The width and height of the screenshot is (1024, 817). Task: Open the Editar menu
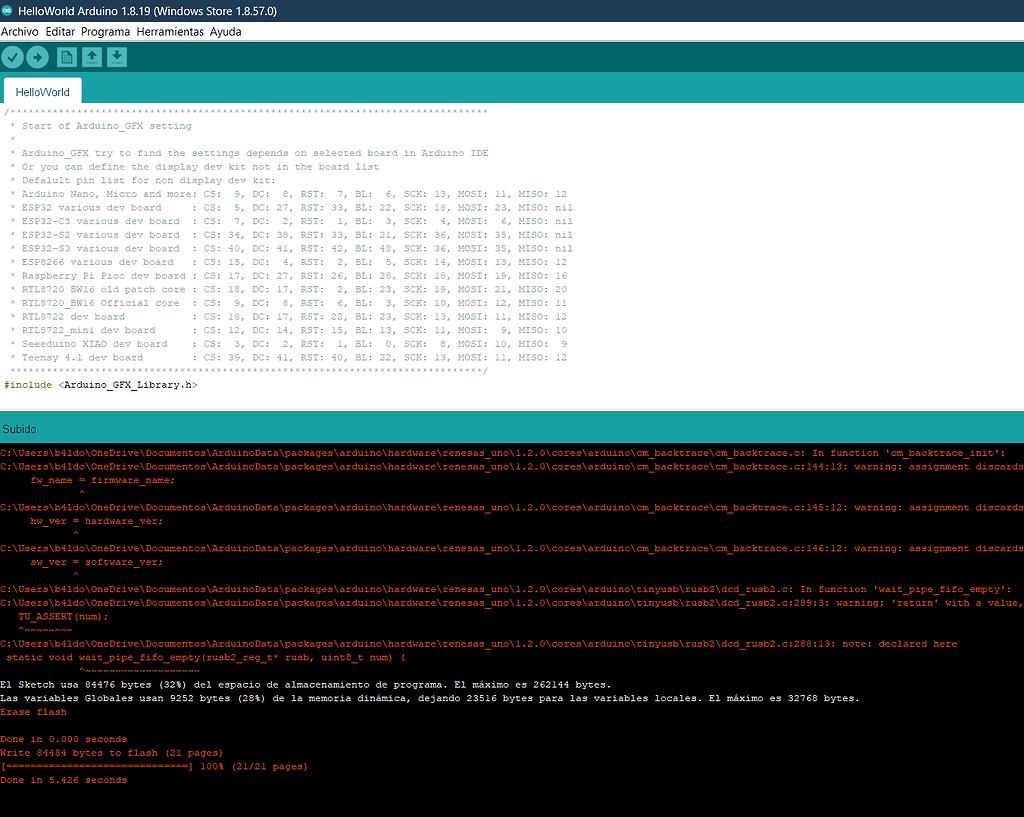click(60, 31)
